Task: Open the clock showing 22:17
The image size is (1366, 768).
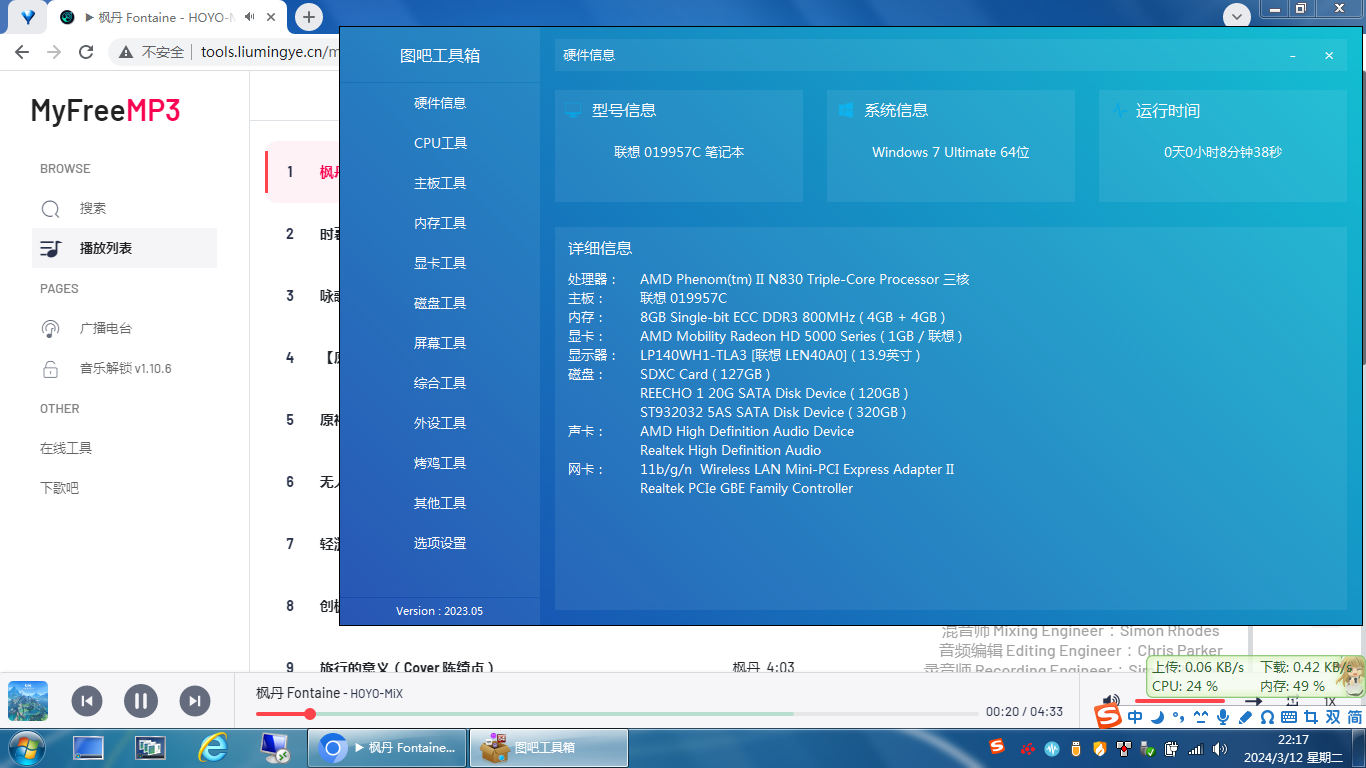Action: tap(1293, 748)
